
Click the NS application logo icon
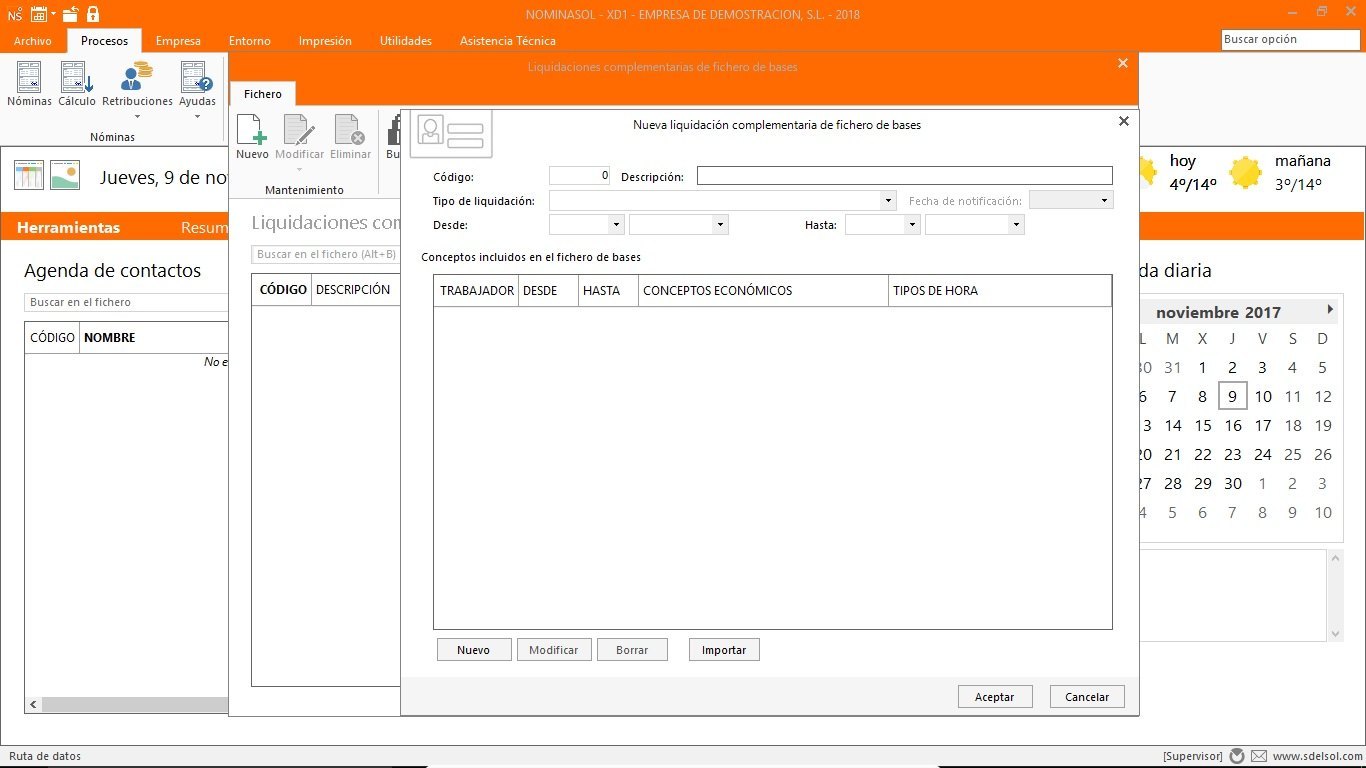click(x=15, y=14)
